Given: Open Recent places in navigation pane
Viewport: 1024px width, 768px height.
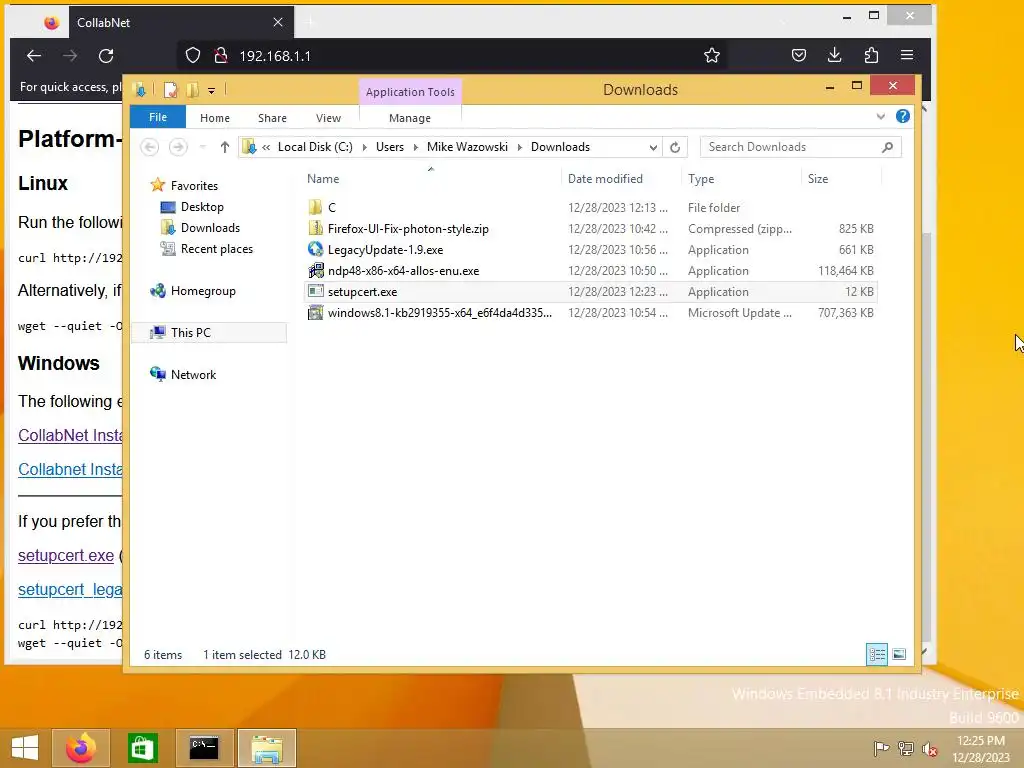Looking at the screenshot, I should [x=217, y=249].
